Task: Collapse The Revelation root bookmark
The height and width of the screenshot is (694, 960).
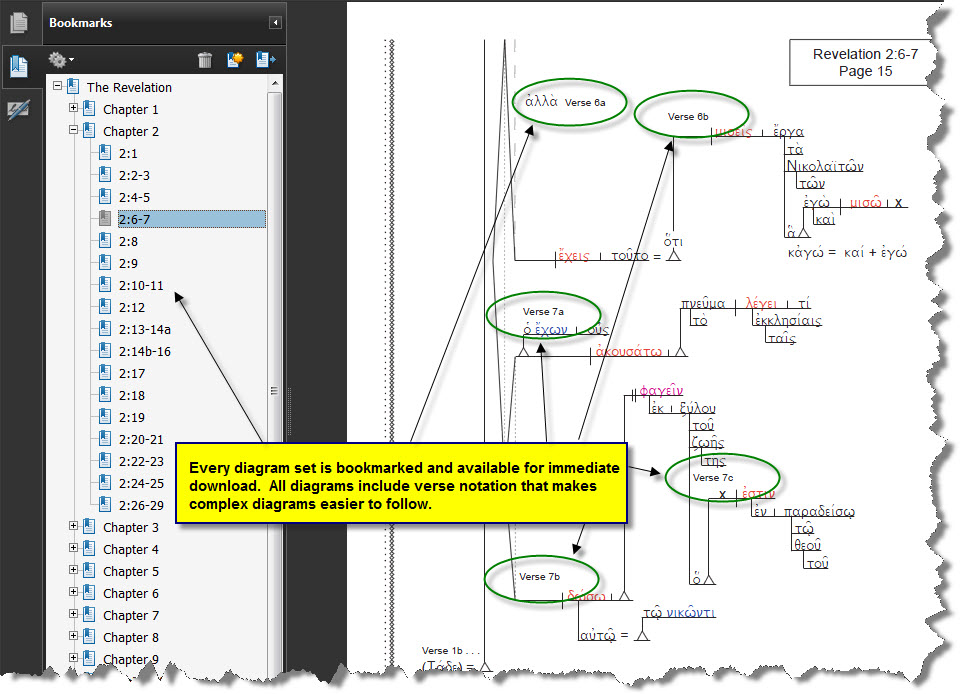Action: 57,87
